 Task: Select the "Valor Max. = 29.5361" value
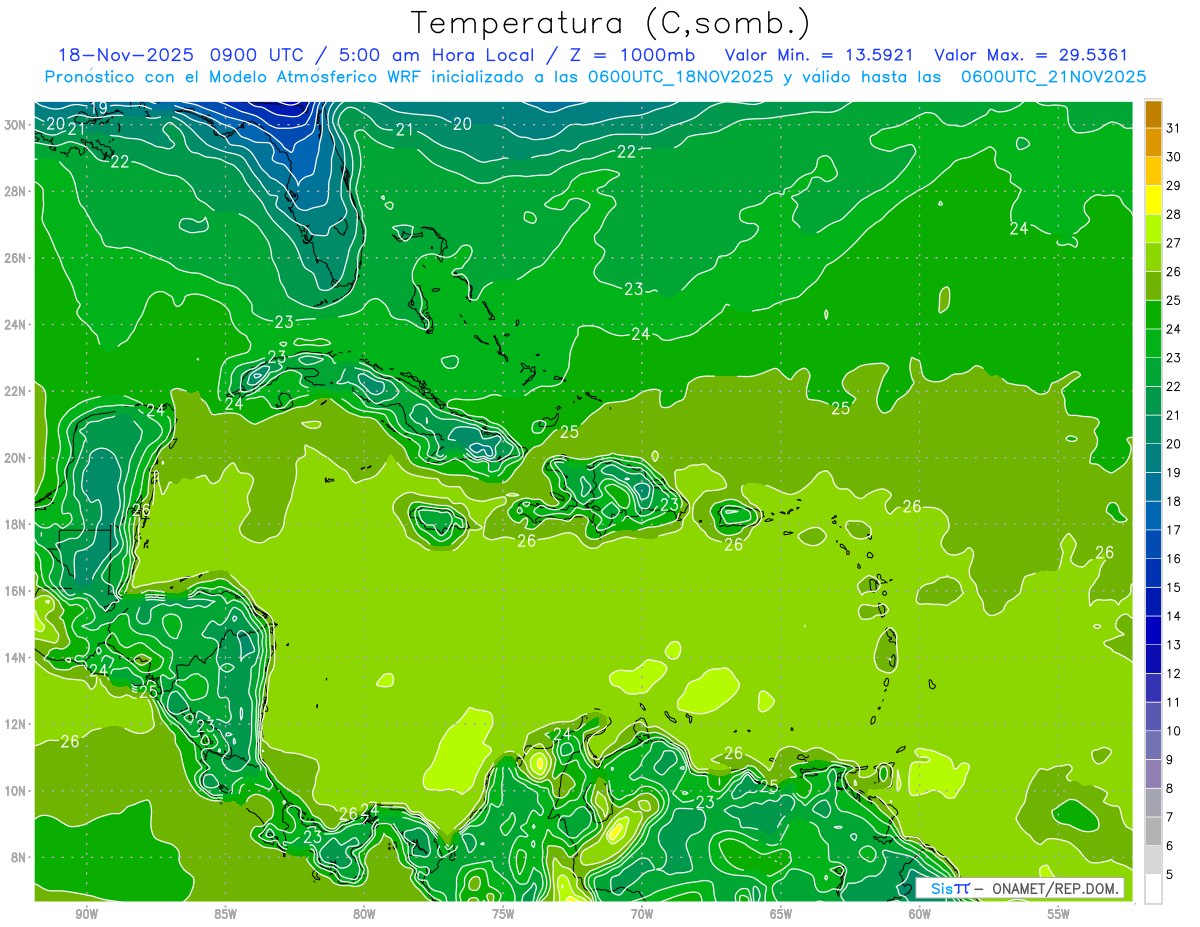coord(1033,55)
